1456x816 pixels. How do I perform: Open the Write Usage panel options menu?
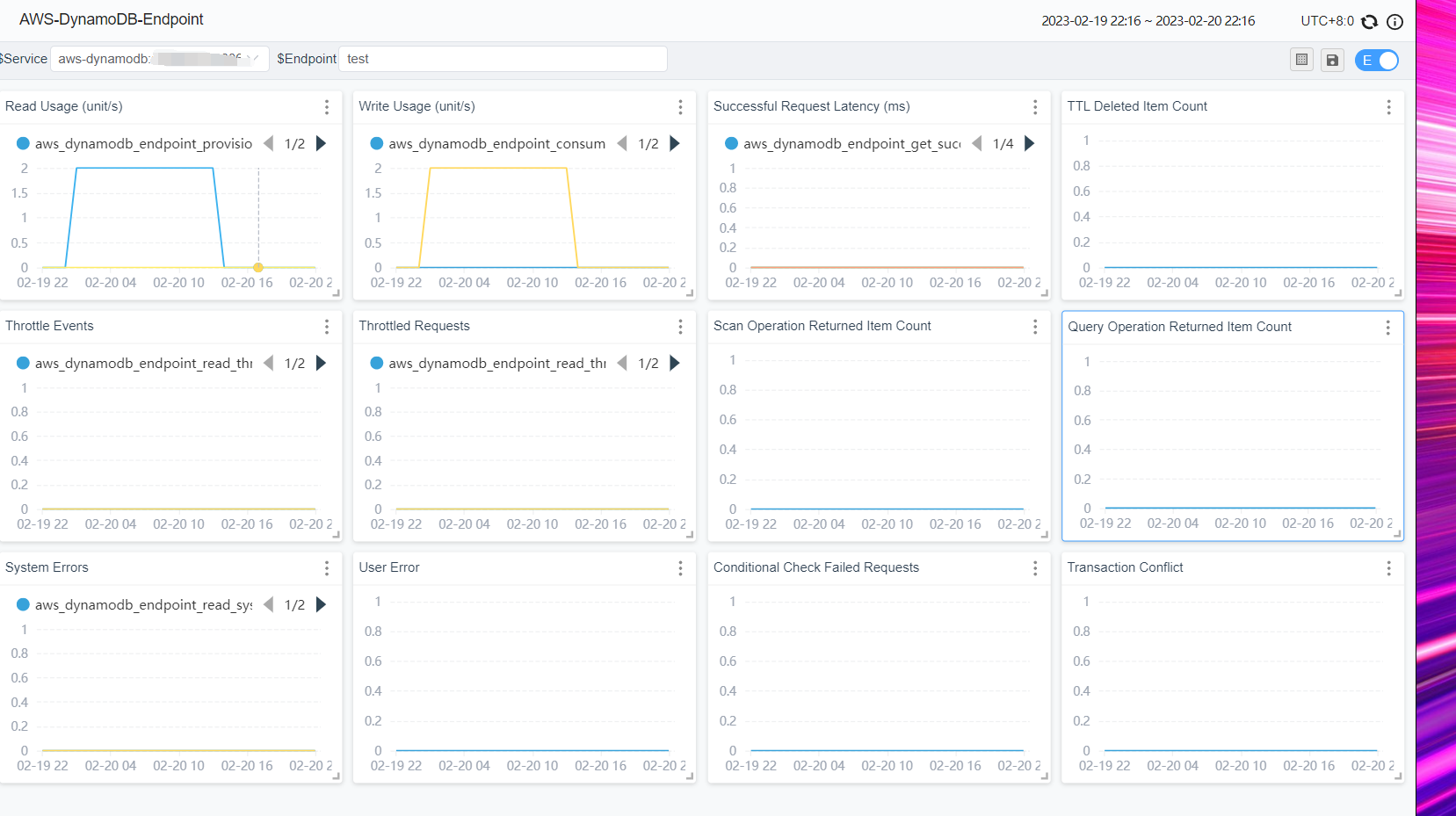click(680, 107)
